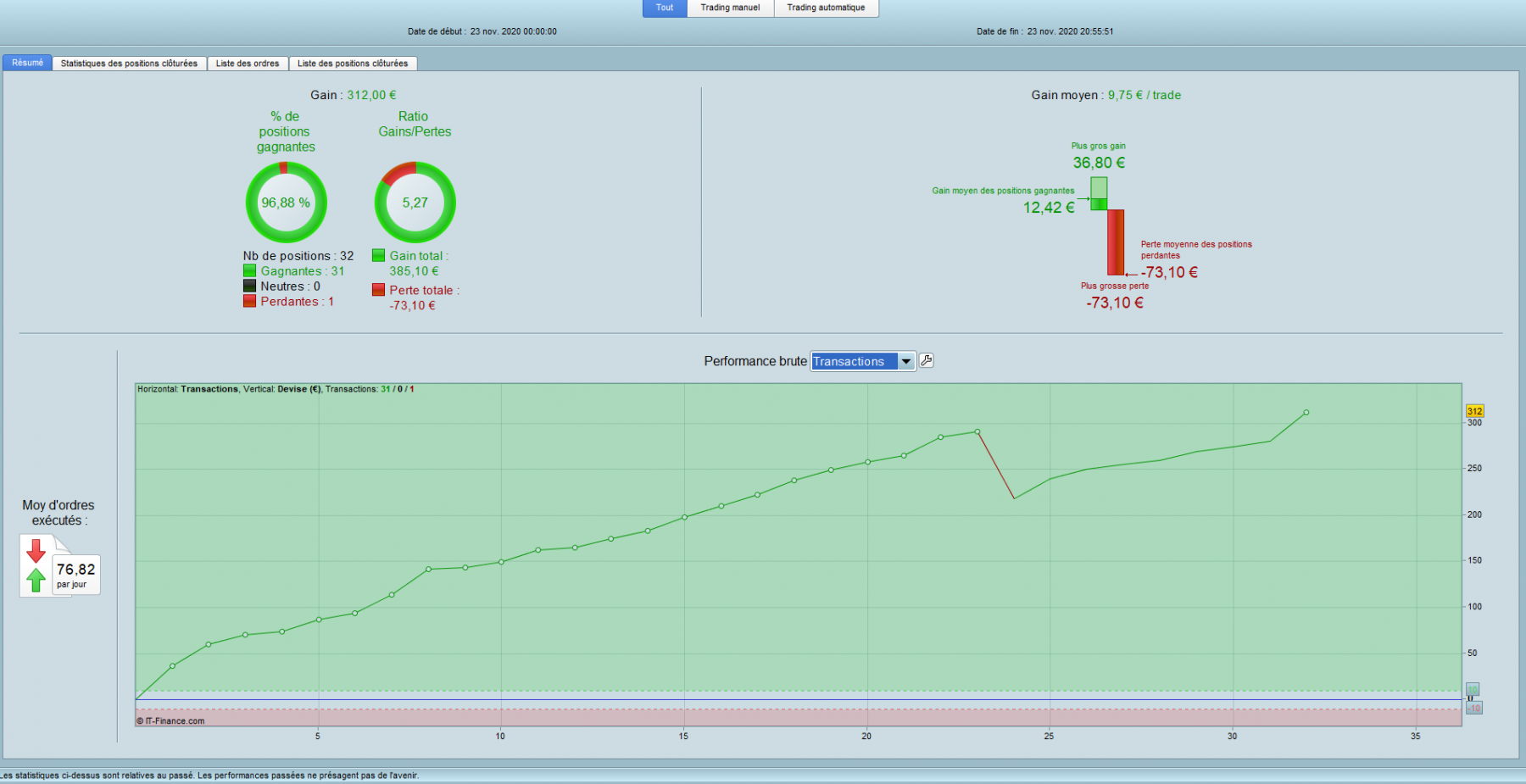Select the Trading automatique filter
Image resolution: width=1526 pixels, height=784 pixels.
[x=826, y=8]
